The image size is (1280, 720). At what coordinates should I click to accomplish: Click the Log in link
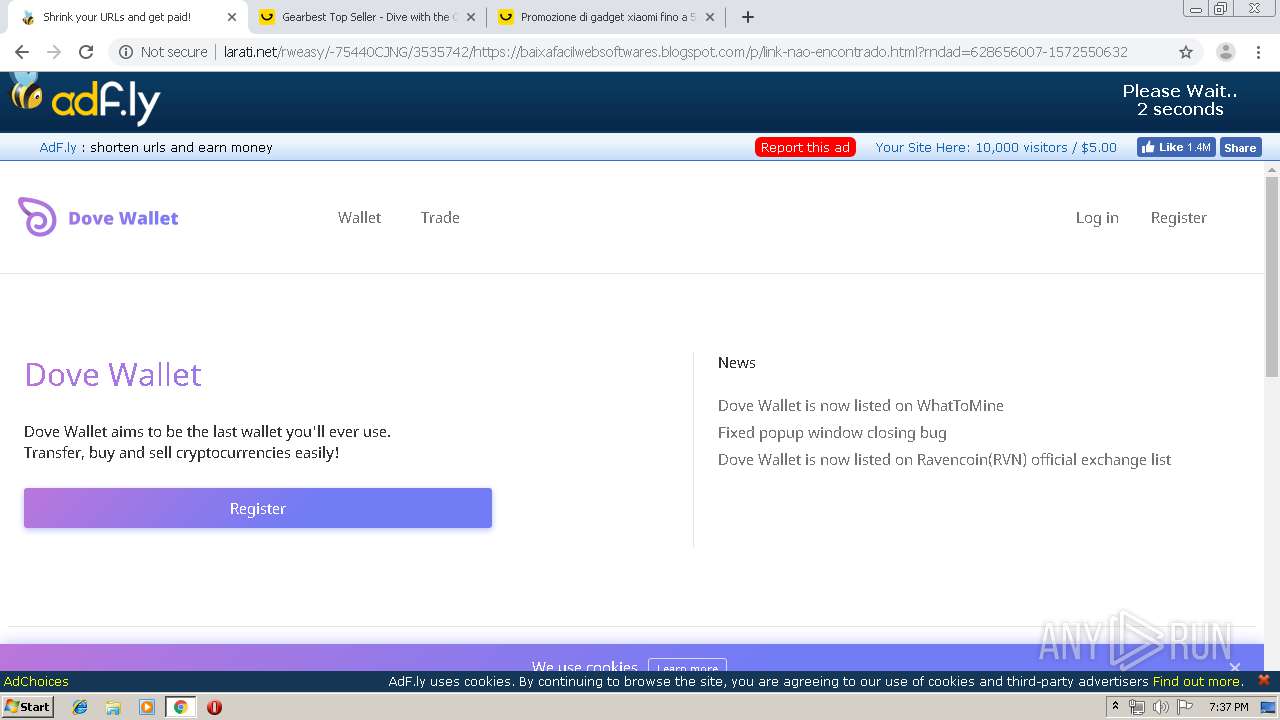pyautogui.click(x=1097, y=217)
